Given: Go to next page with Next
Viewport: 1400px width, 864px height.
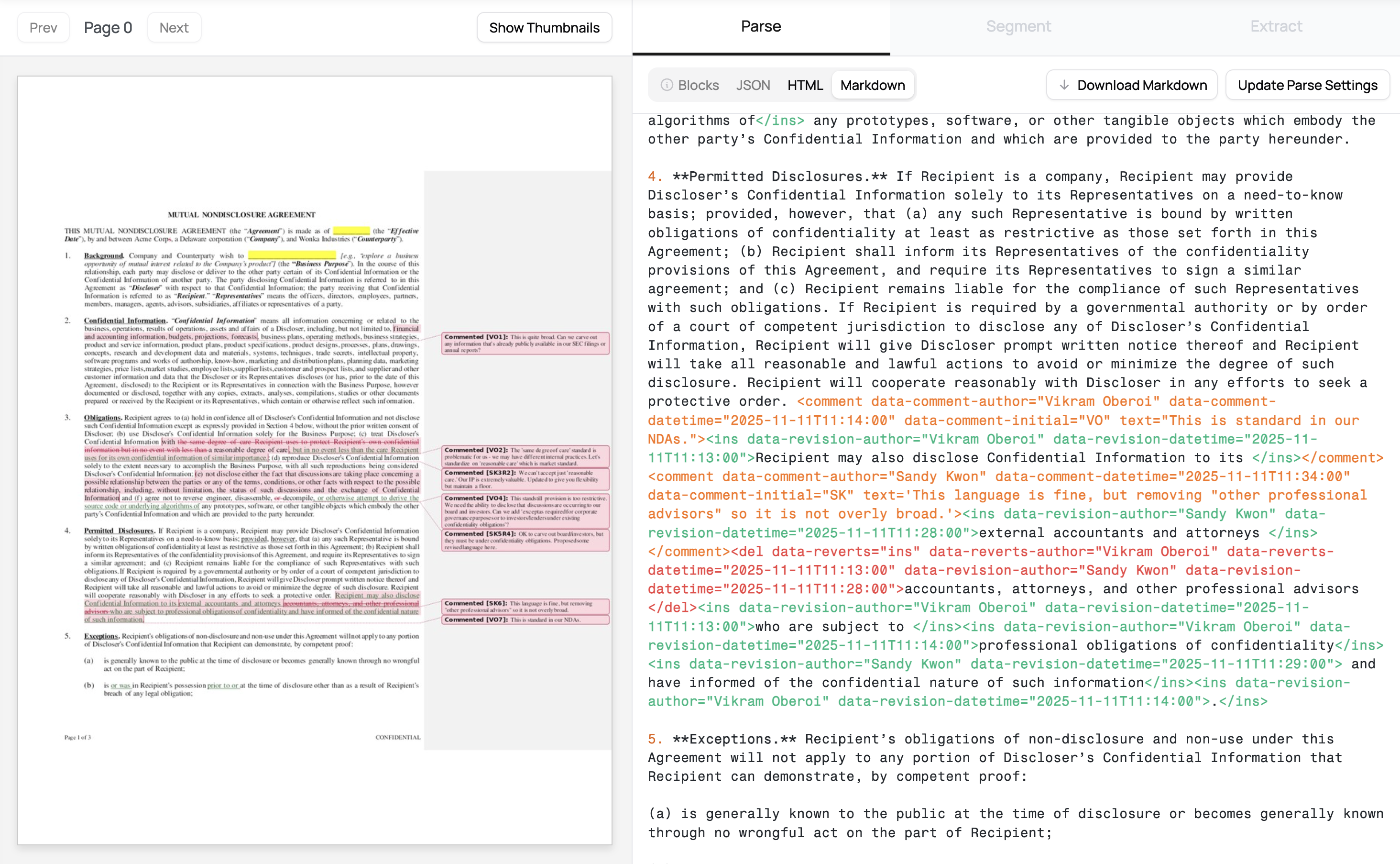Looking at the screenshot, I should (174, 27).
